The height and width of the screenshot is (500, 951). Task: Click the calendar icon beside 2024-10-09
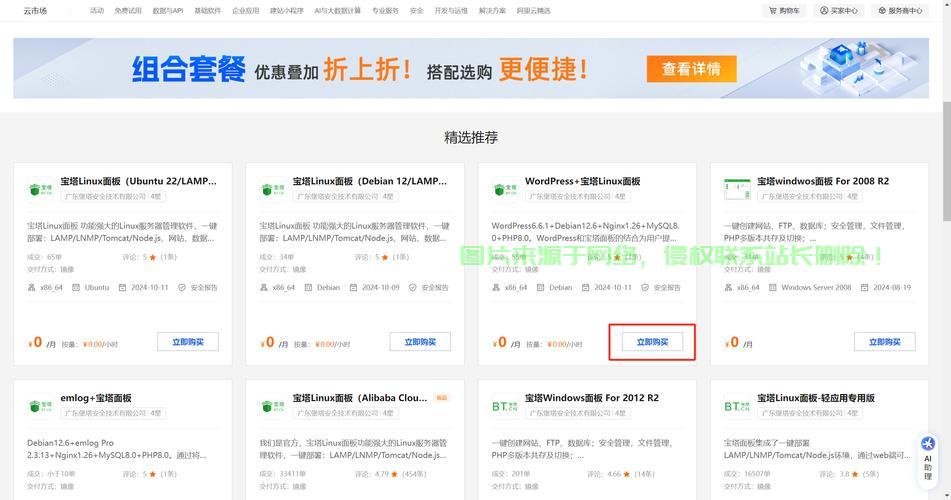click(353, 287)
